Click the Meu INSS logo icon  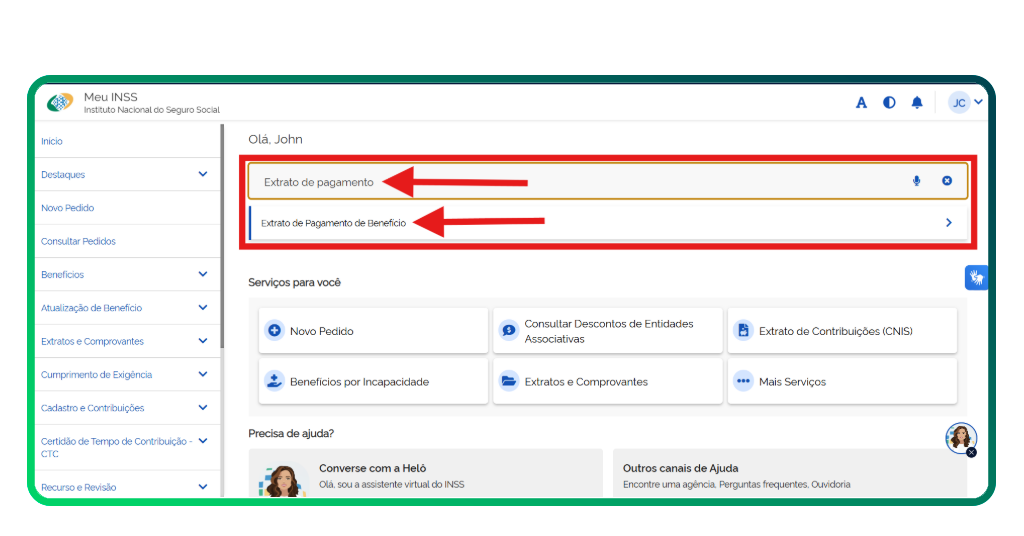click(59, 102)
